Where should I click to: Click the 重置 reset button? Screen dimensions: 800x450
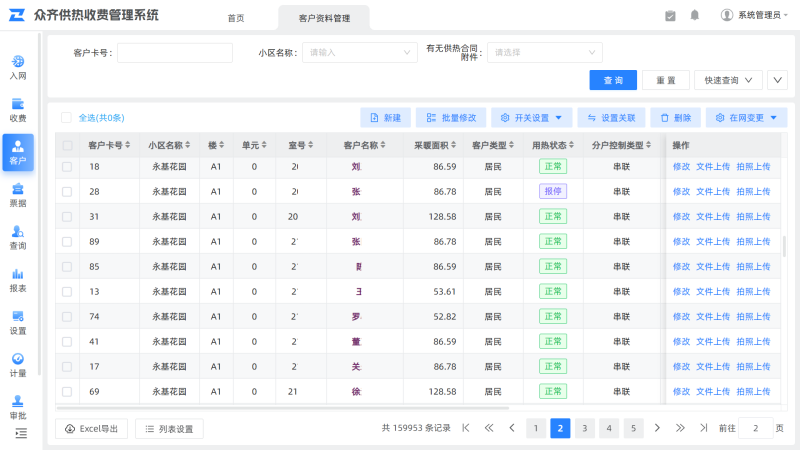pyautogui.click(x=665, y=80)
